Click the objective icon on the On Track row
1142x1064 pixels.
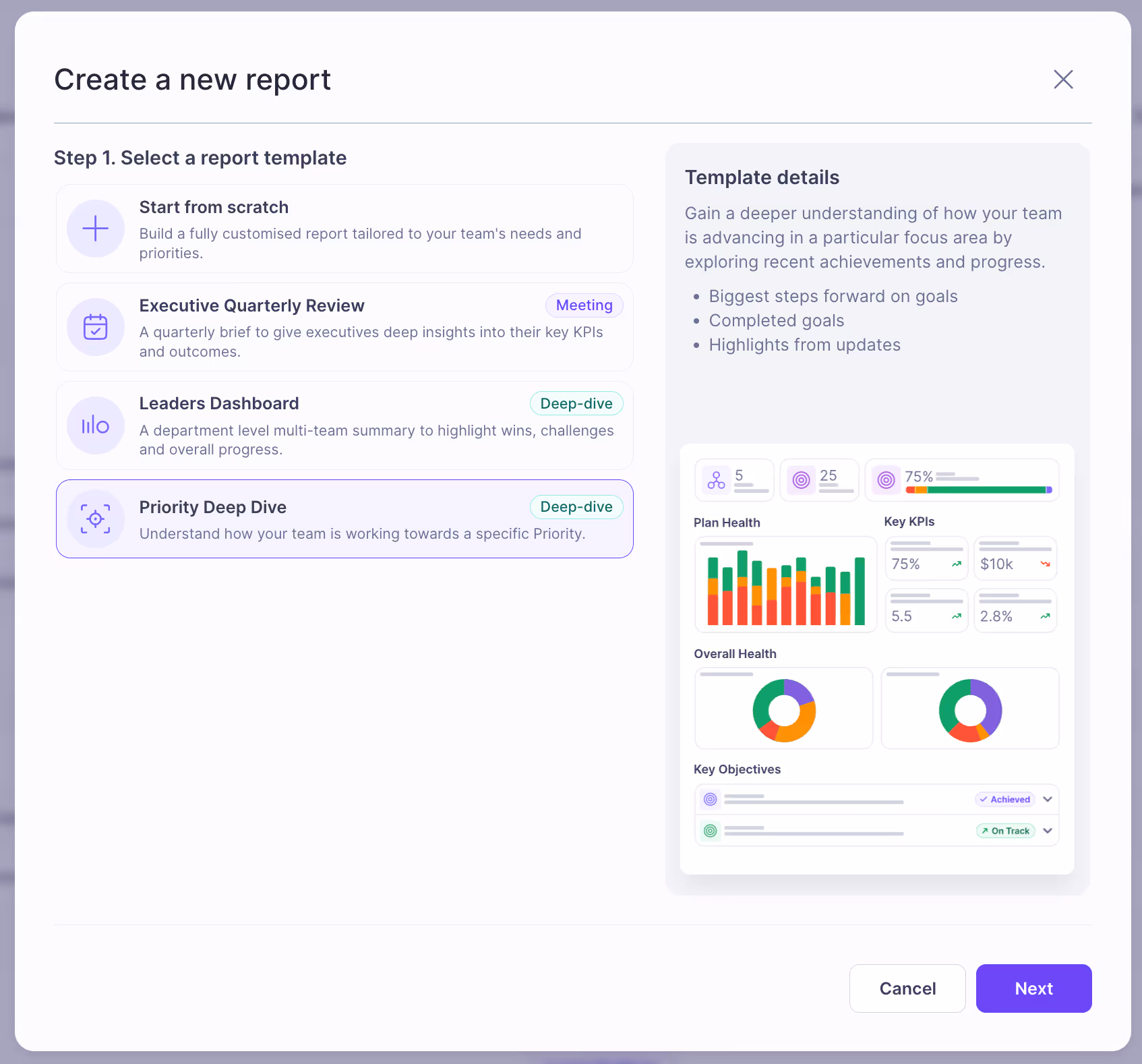pos(709,831)
